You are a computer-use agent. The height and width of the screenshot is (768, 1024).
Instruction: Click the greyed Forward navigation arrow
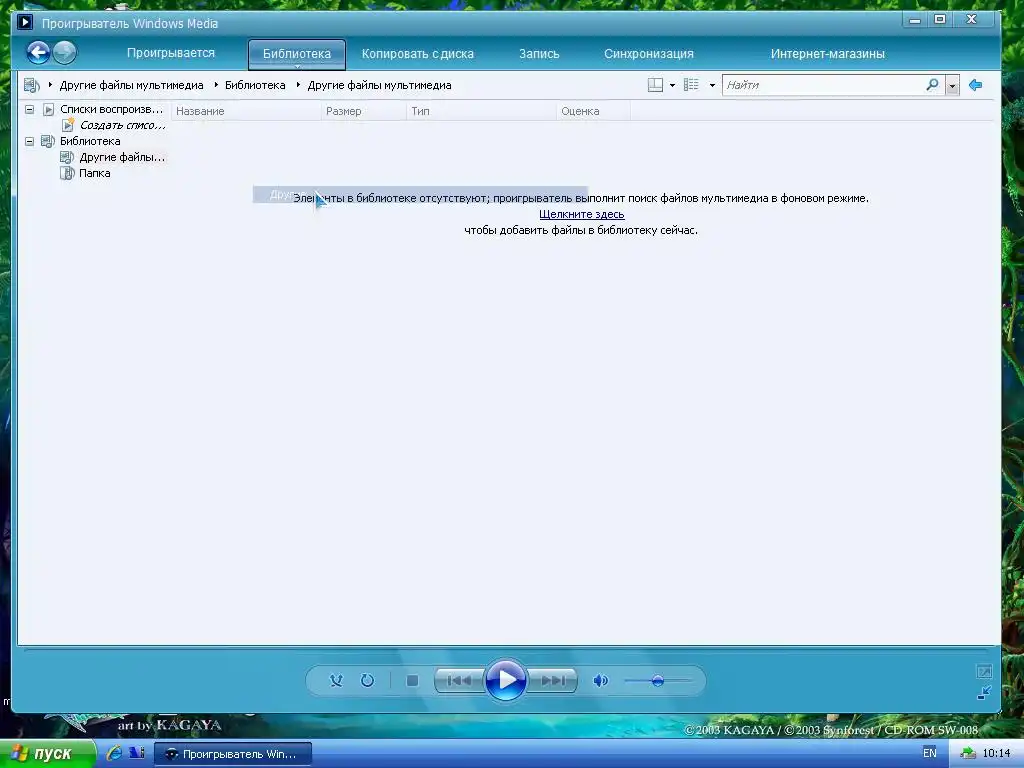coord(65,52)
